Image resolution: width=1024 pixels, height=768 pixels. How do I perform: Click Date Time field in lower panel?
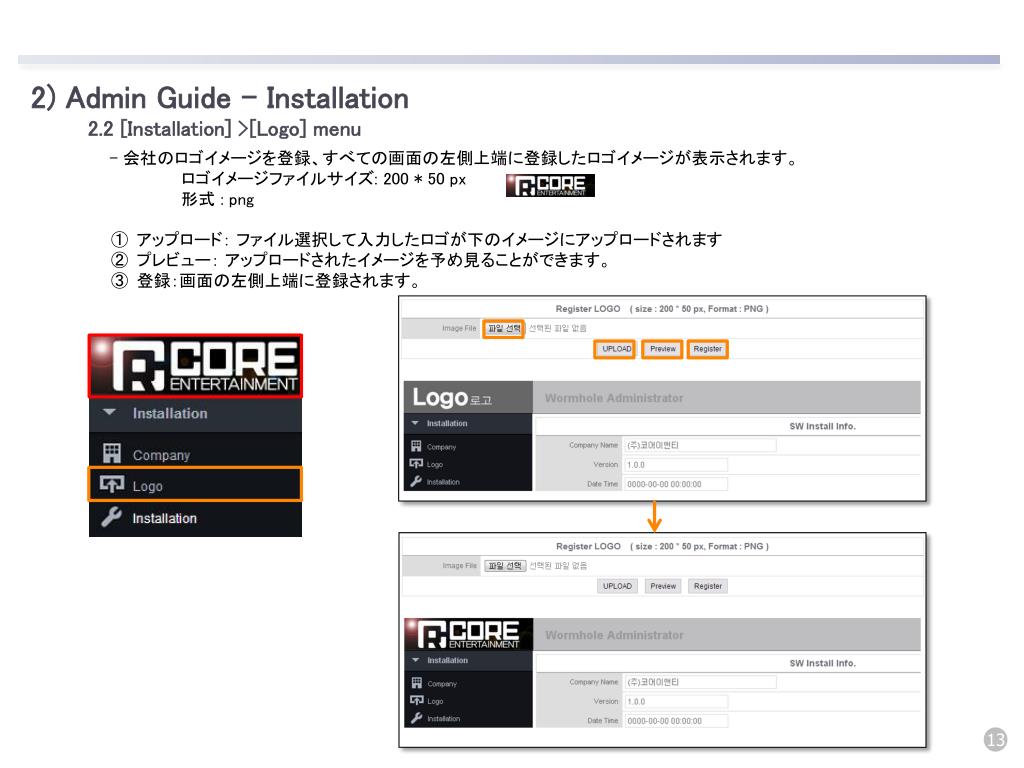[676, 722]
